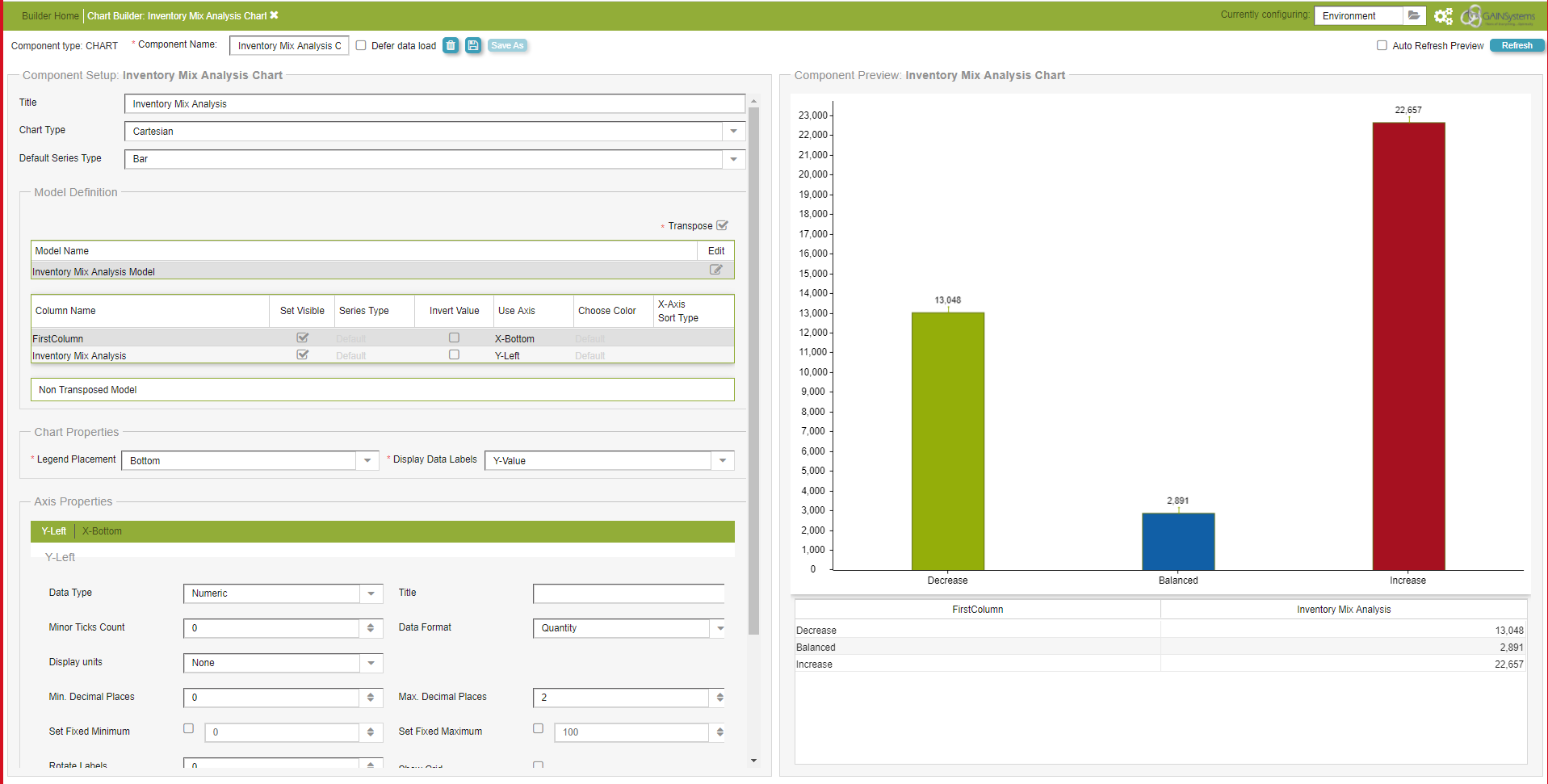Screen dimensions: 1548x784
Task: Check Invert Value for FirstColumn row
Action: click(x=454, y=337)
